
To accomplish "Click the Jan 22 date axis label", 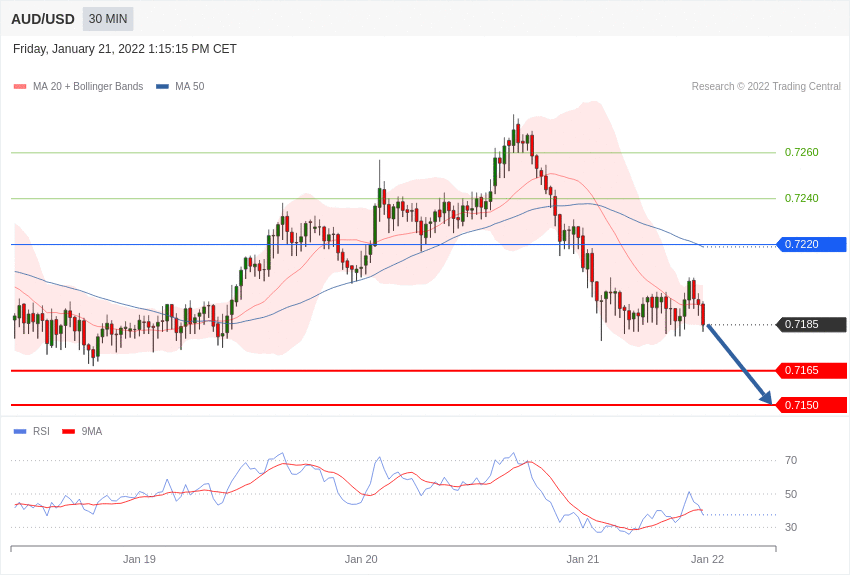I will (x=707, y=559).
